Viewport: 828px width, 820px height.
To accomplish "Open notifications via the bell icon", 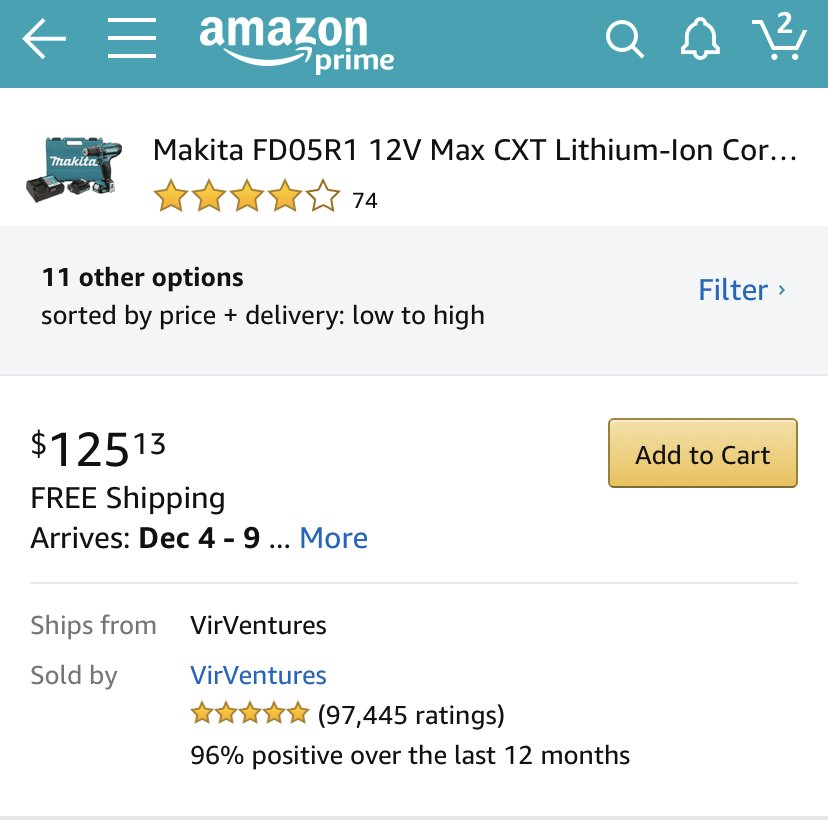I will (x=700, y=38).
